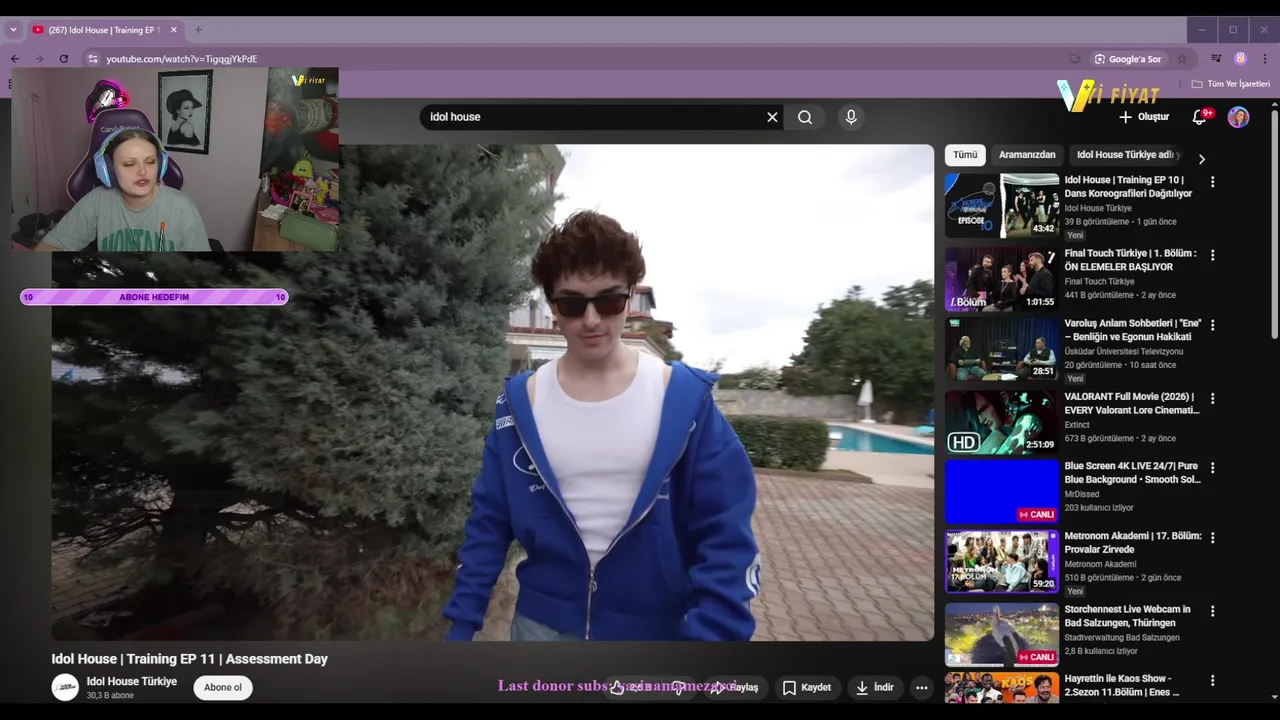Open the YouTube account avatar menu

coord(1238,117)
